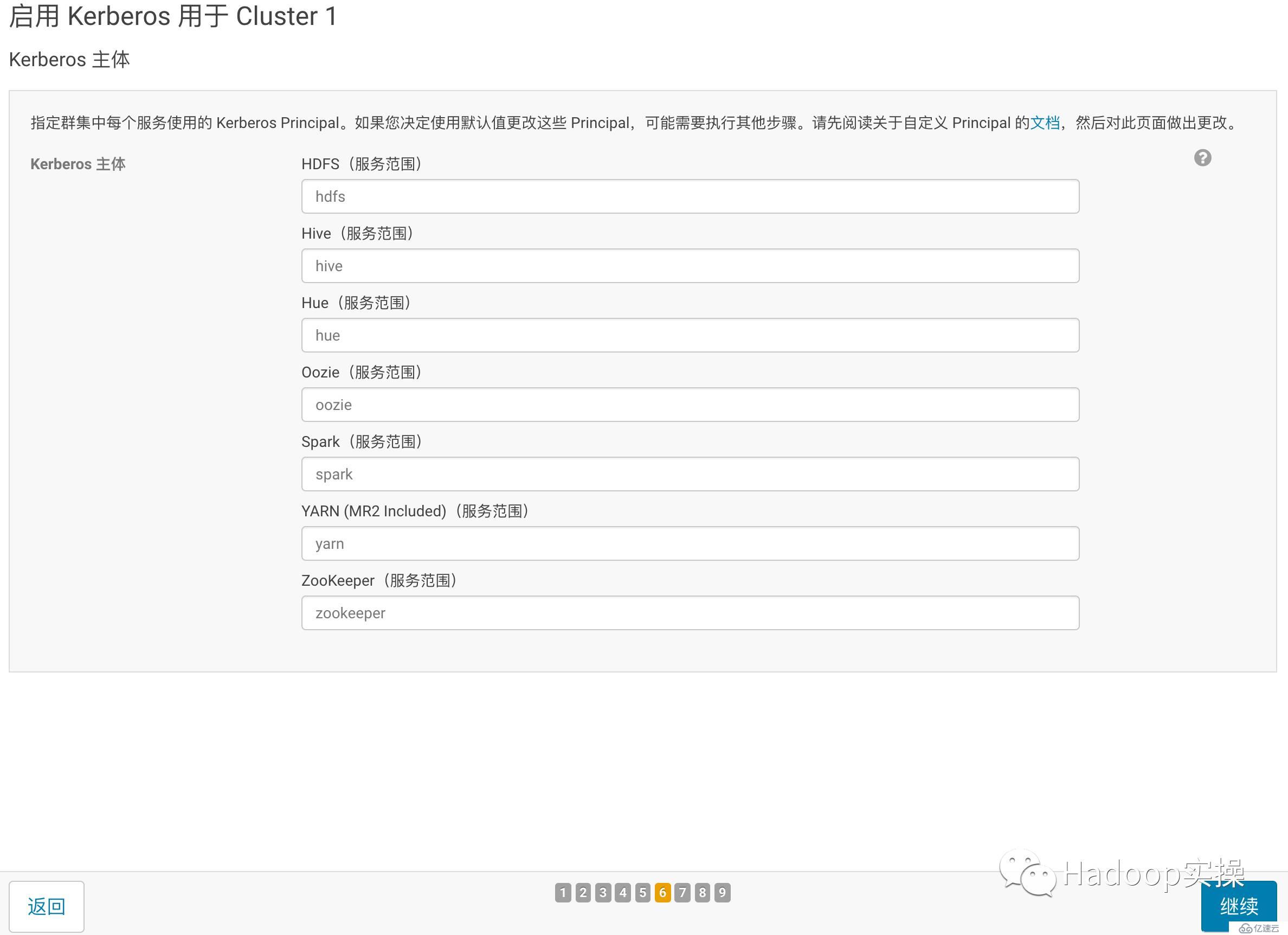
Task: Click the HDFS service principal input field
Action: click(690, 196)
